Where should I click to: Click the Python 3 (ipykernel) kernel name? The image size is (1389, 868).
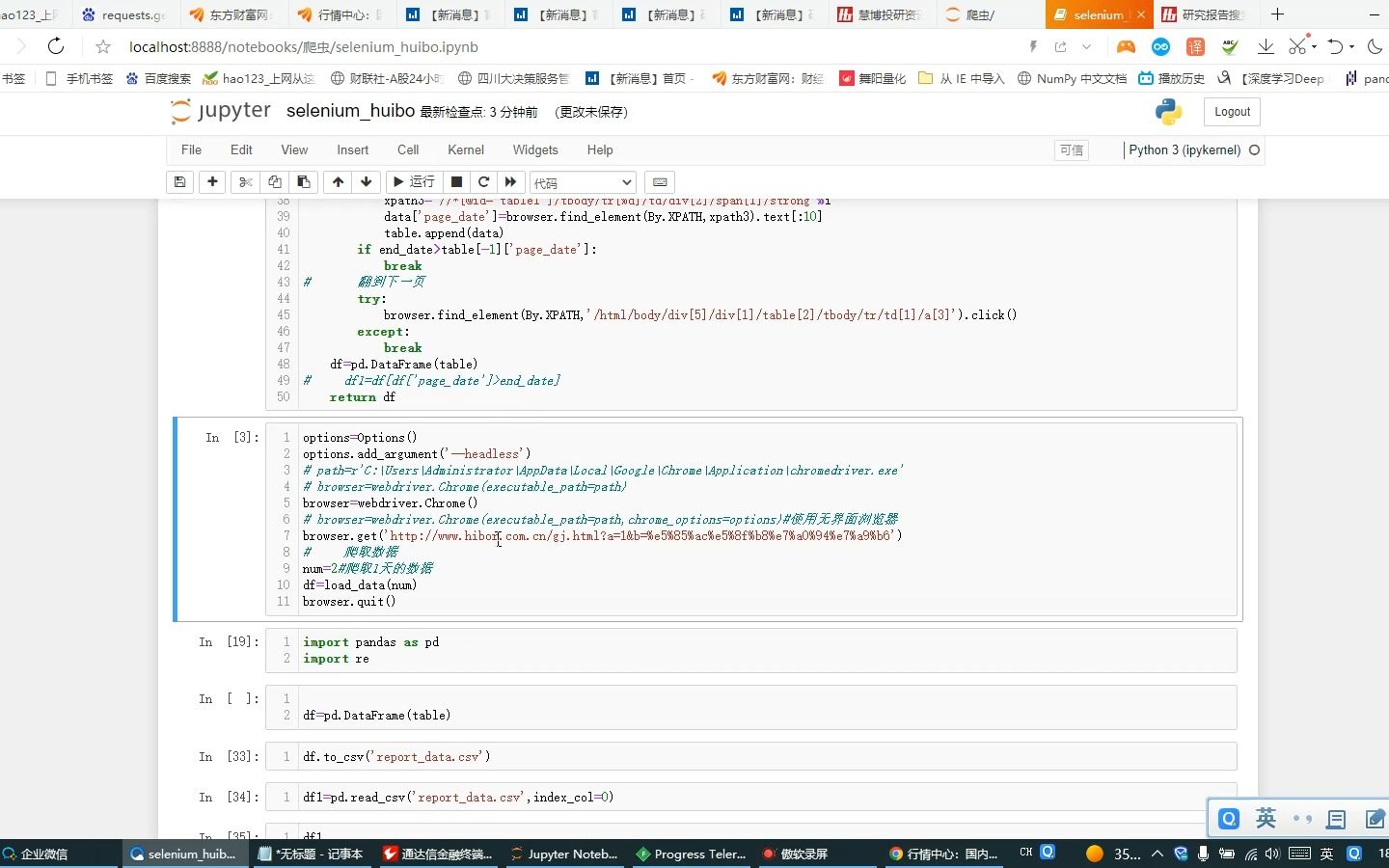[x=1185, y=150]
